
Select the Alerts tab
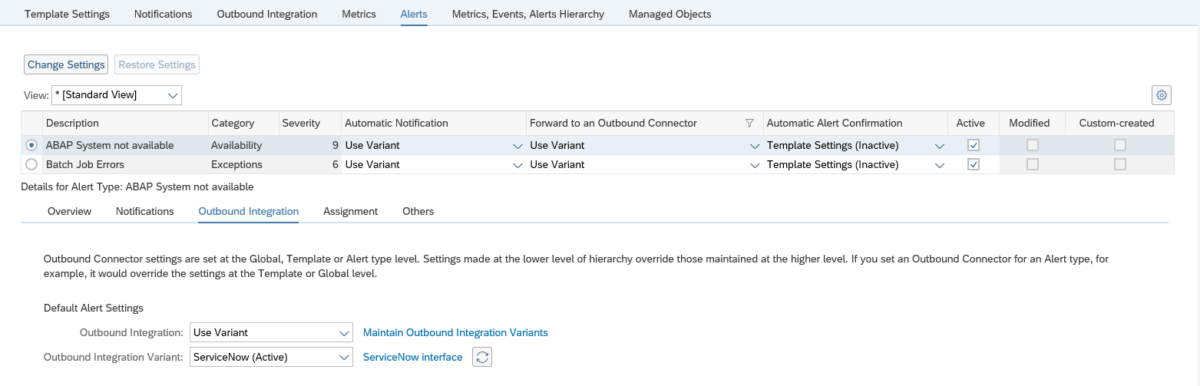click(x=414, y=14)
